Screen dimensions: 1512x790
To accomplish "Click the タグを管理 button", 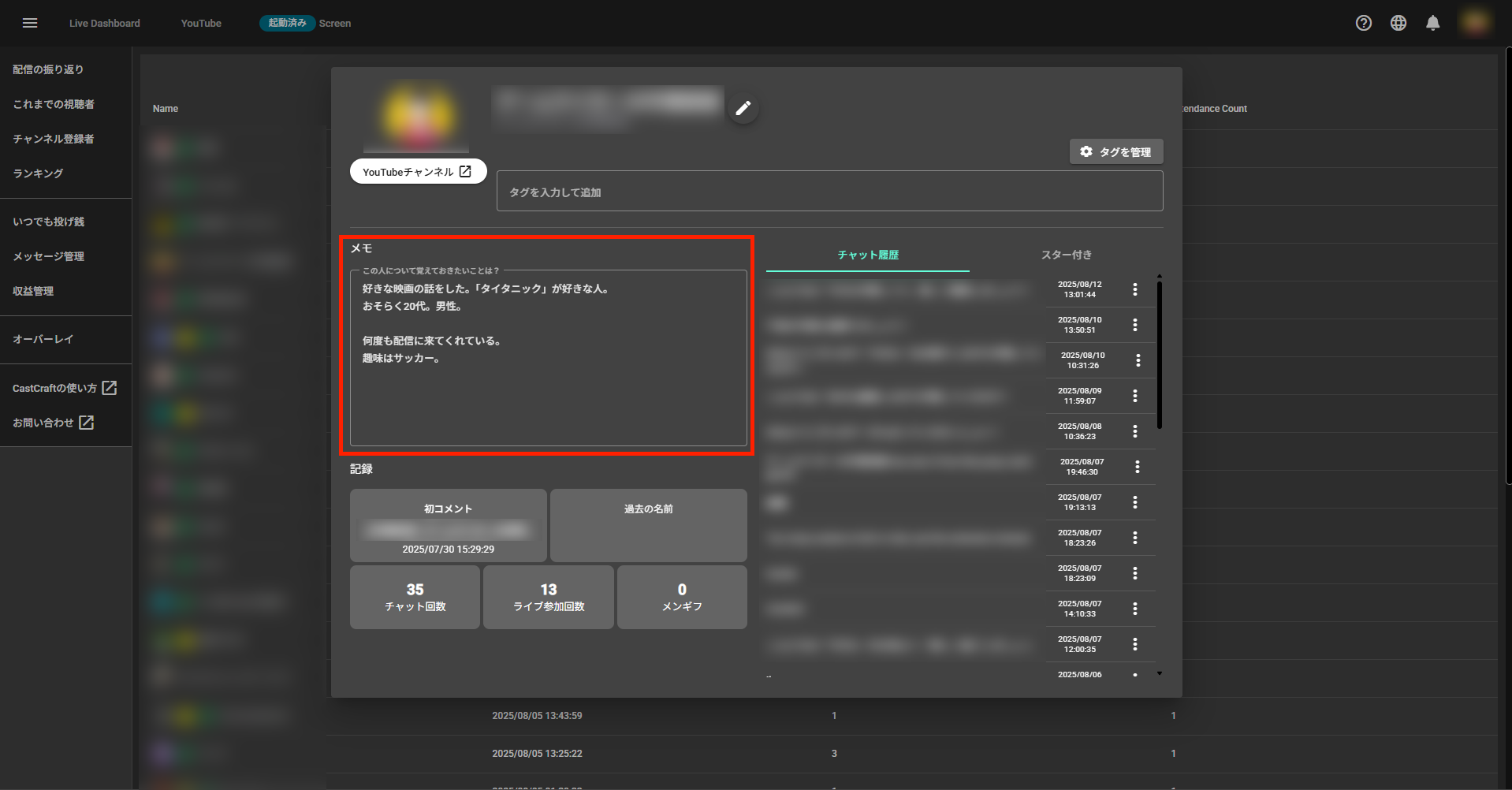I will (x=1115, y=151).
